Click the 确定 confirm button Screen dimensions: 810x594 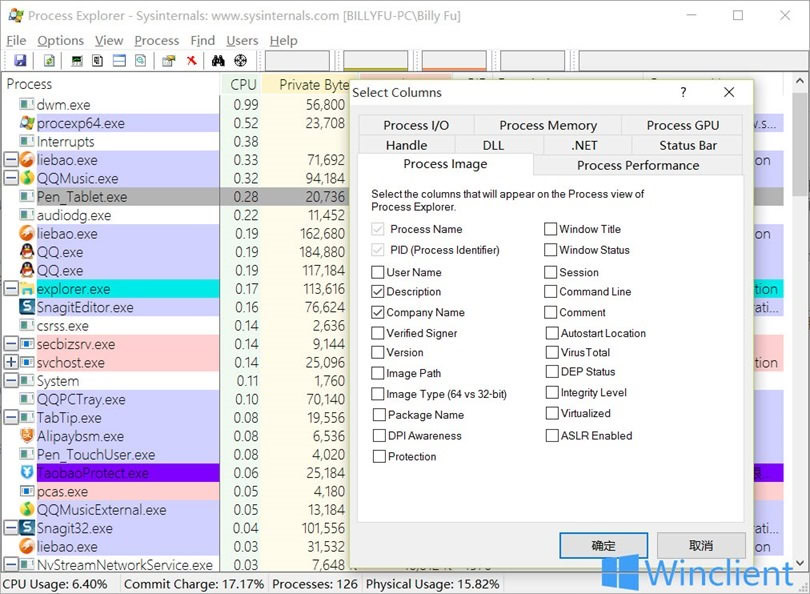pyautogui.click(x=603, y=545)
